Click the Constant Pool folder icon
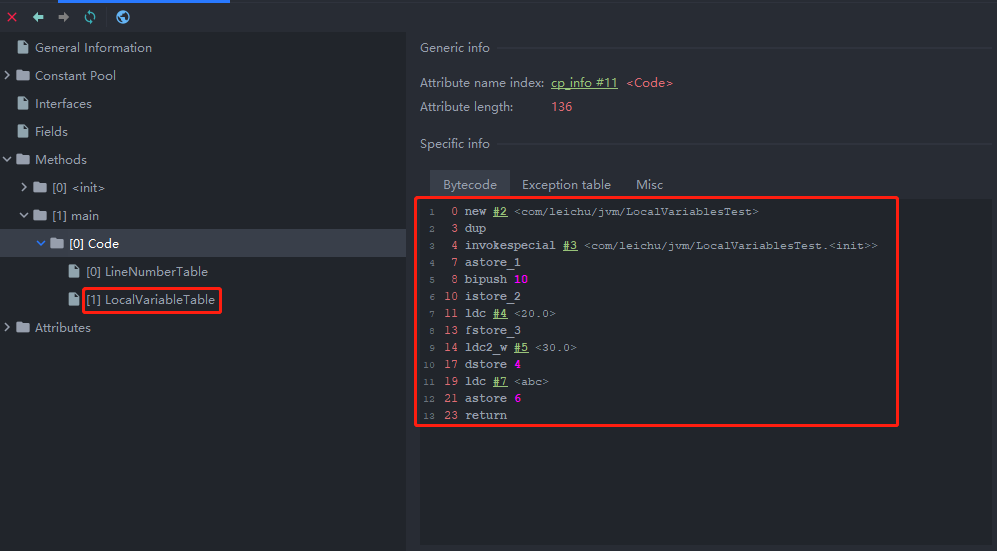The width and height of the screenshot is (997, 551). (x=23, y=76)
